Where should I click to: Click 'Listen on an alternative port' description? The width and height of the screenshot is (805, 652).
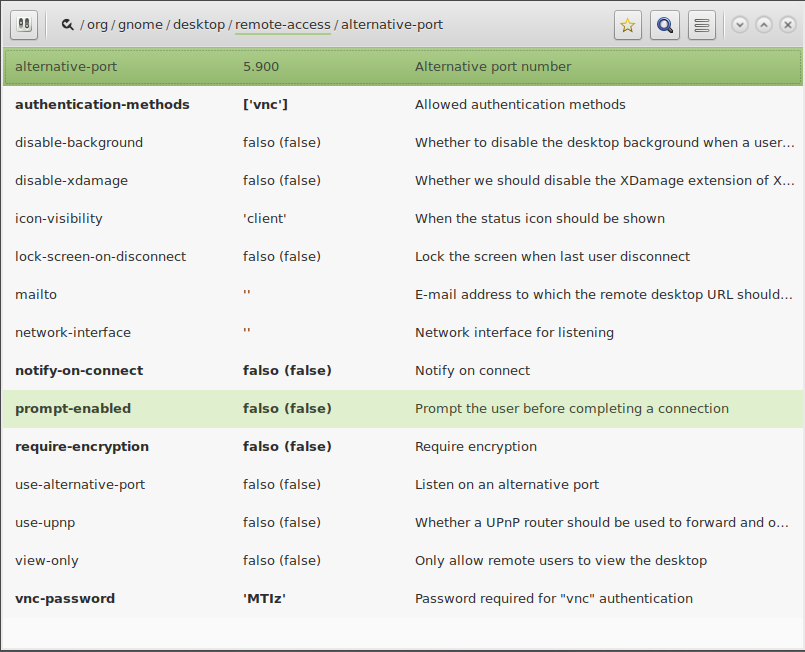point(507,485)
